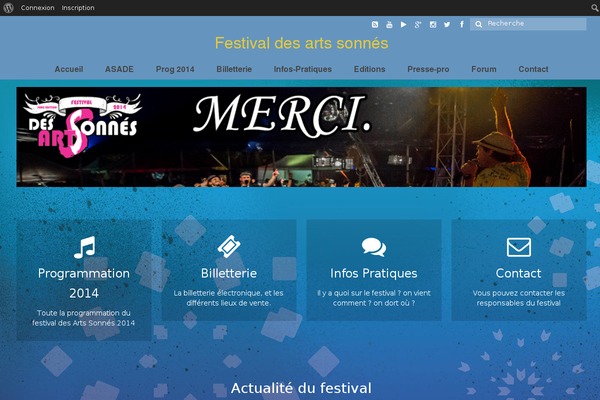600x400 pixels.
Task: Open the Twitter social icon
Action: (x=447, y=24)
